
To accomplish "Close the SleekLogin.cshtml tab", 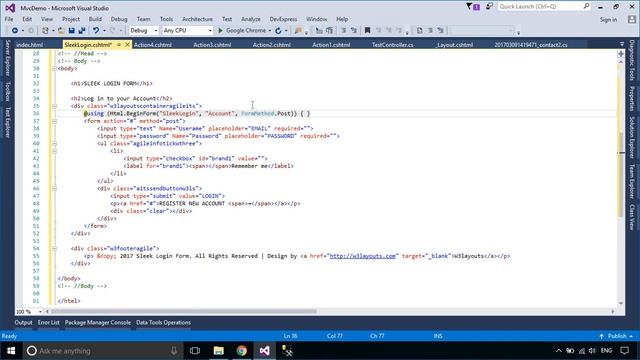I will click(x=127, y=44).
